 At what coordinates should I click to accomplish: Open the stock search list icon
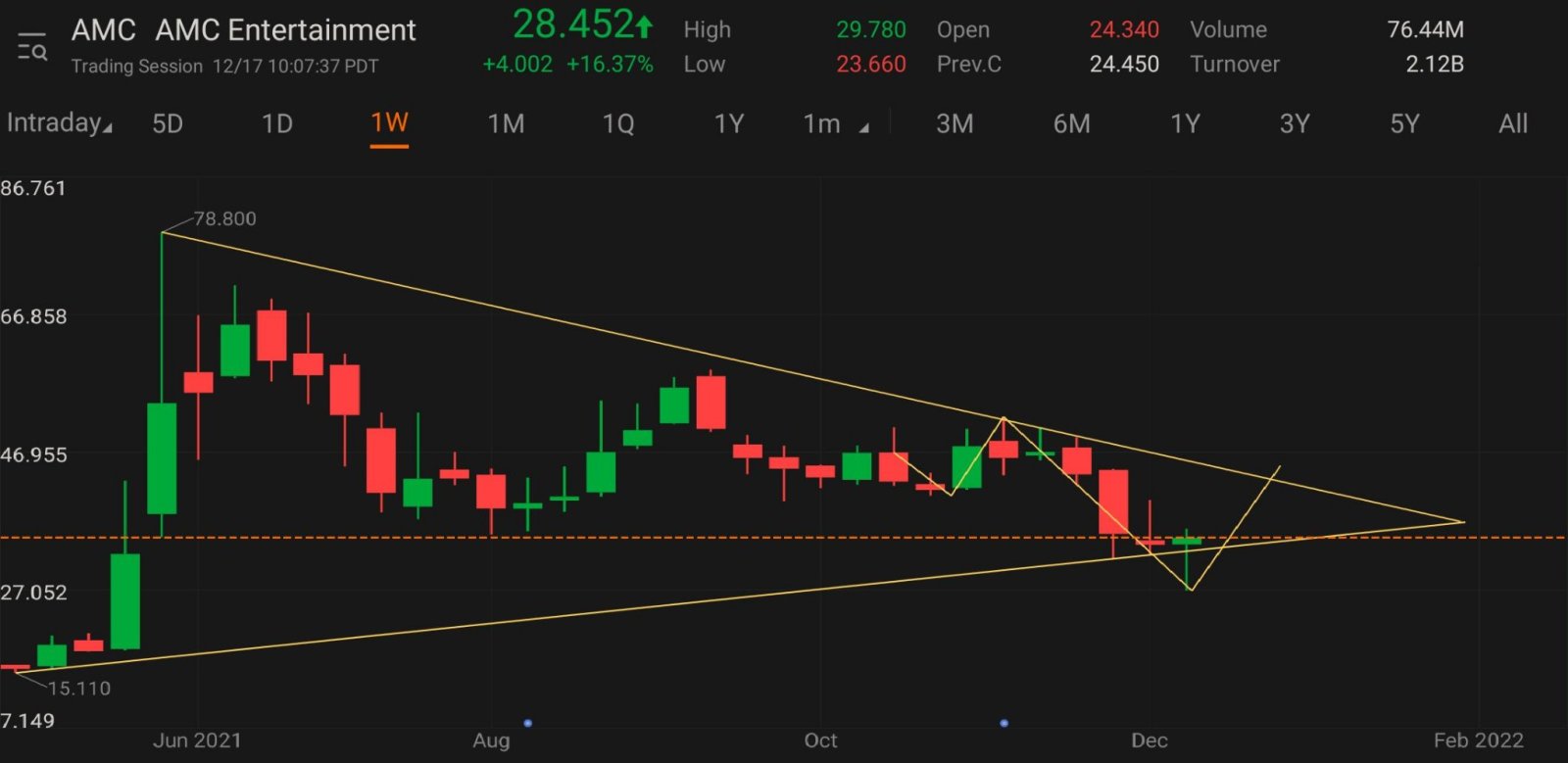click(32, 46)
